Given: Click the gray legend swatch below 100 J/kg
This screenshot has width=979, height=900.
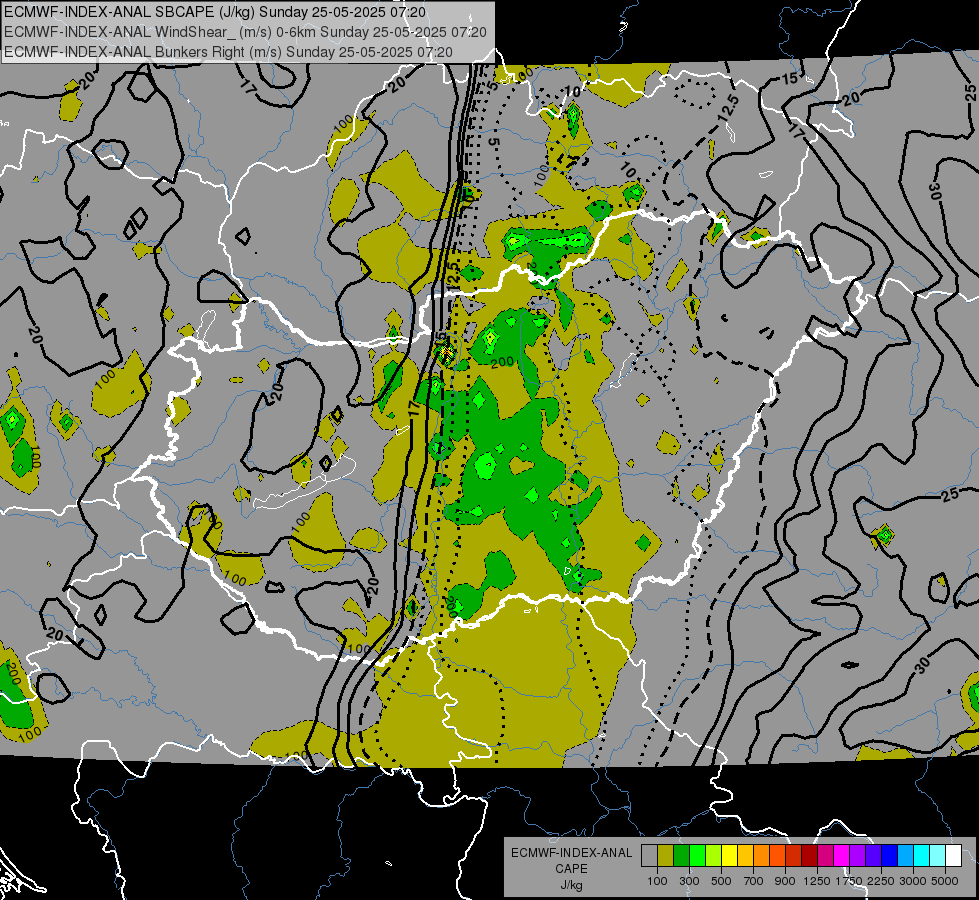Looking at the screenshot, I should (649, 856).
